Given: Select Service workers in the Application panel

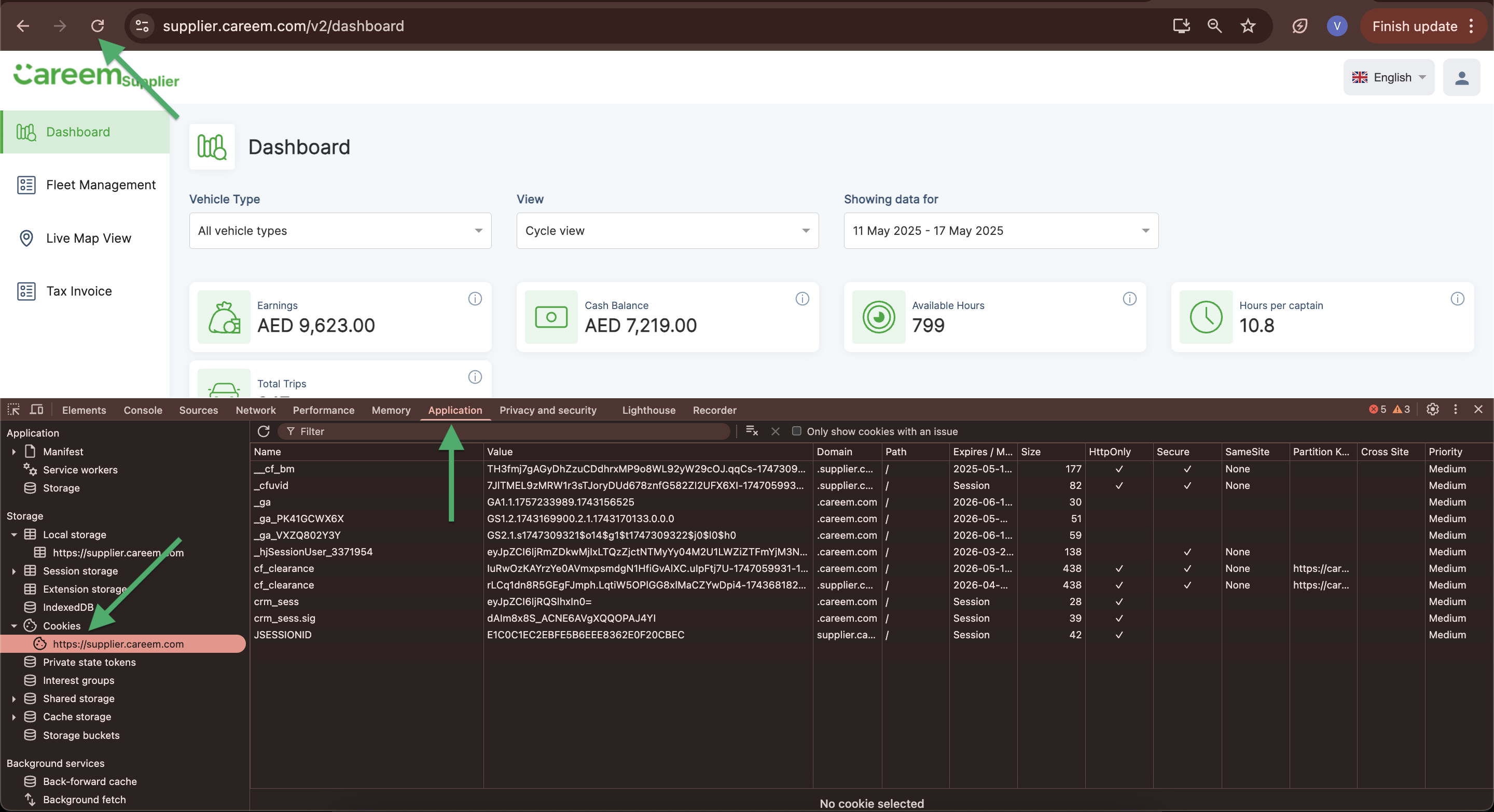Looking at the screenshot, I should click(80, 469).
